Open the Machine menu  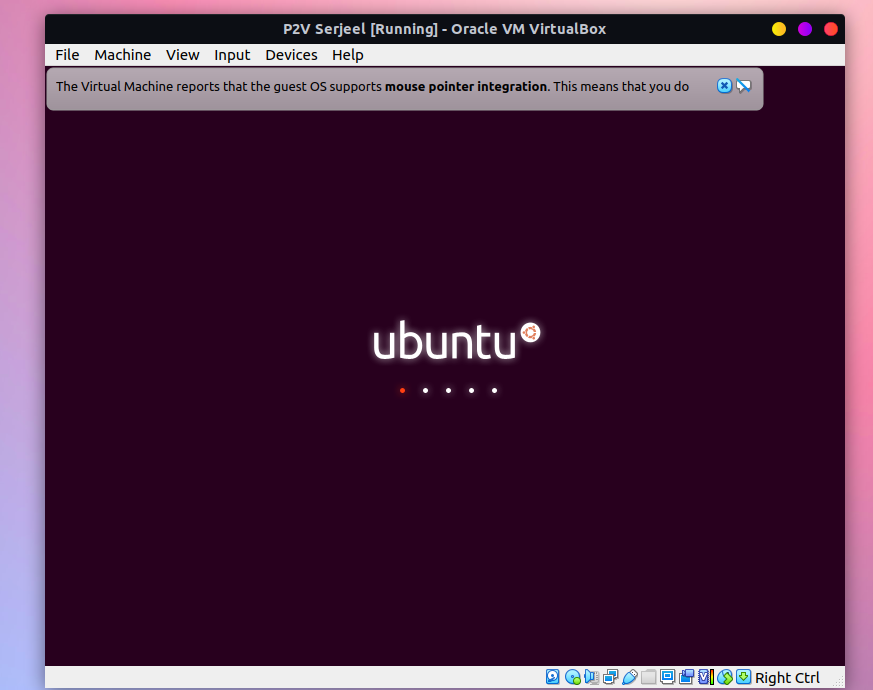122,55
